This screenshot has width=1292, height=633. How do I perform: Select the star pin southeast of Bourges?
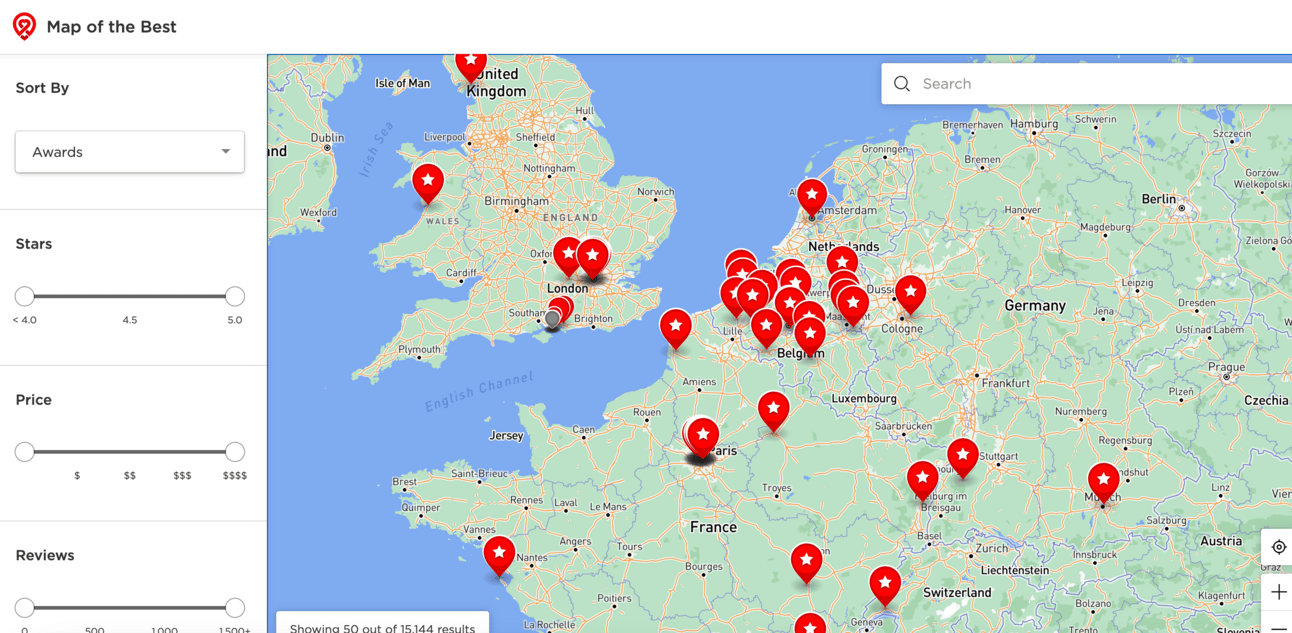(806, 563)
